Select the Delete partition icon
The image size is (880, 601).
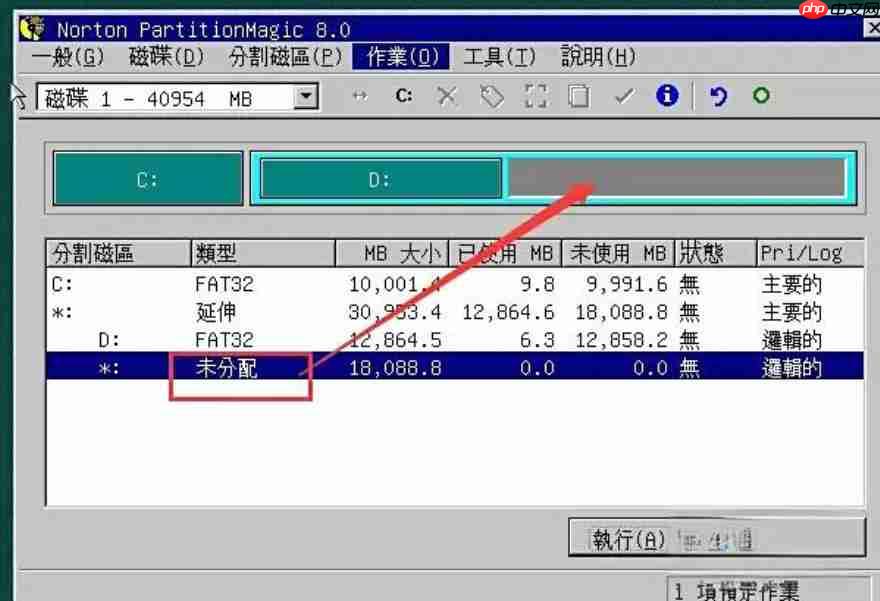click(x=447, y=96)
